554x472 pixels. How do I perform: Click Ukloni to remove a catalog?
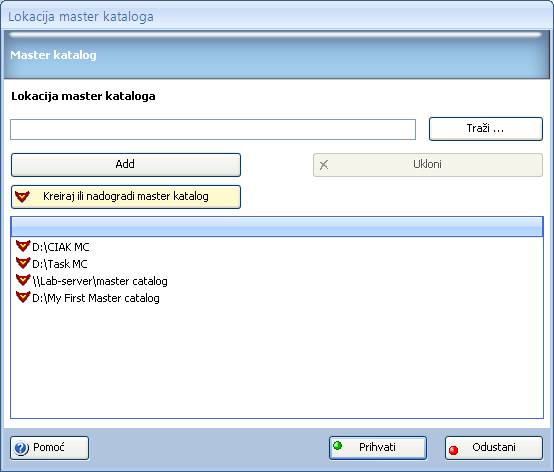(x=428, y=165)
